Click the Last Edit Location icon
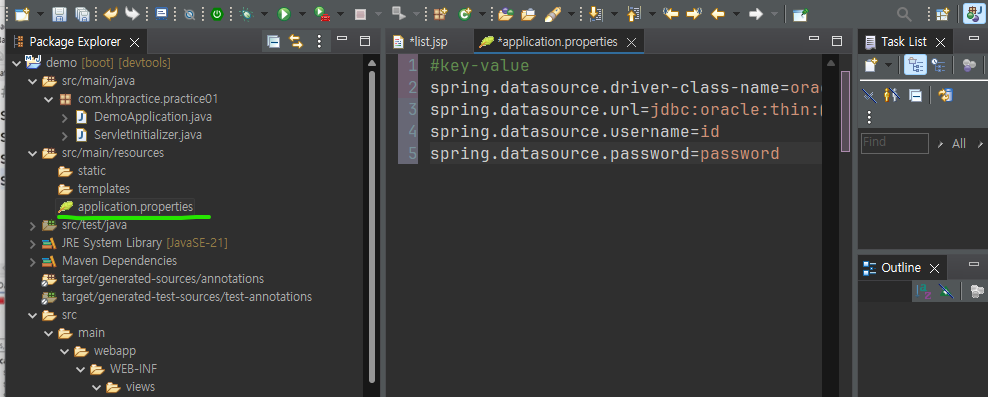This screenshot has width=988, height=397. tap(670, 14)
